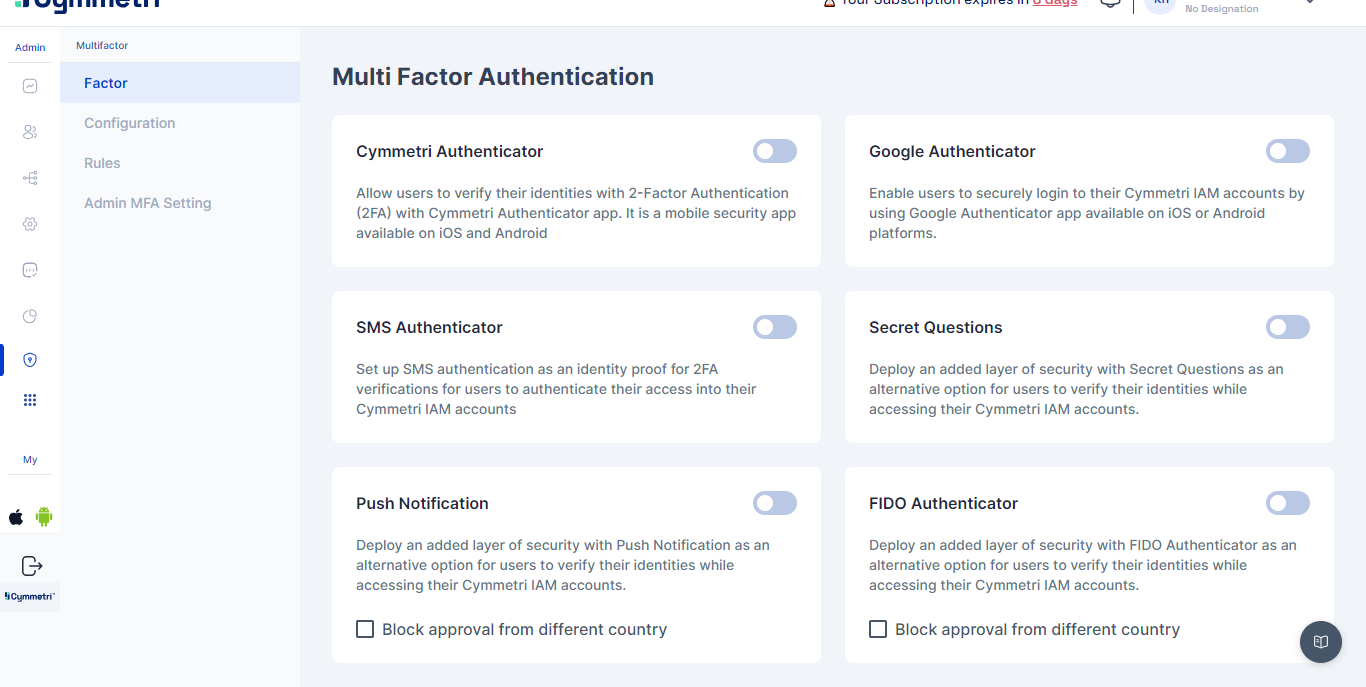Turn on the Google Authenticator switch
This screenshot has width=1366, height=687.
[1287, 151]
